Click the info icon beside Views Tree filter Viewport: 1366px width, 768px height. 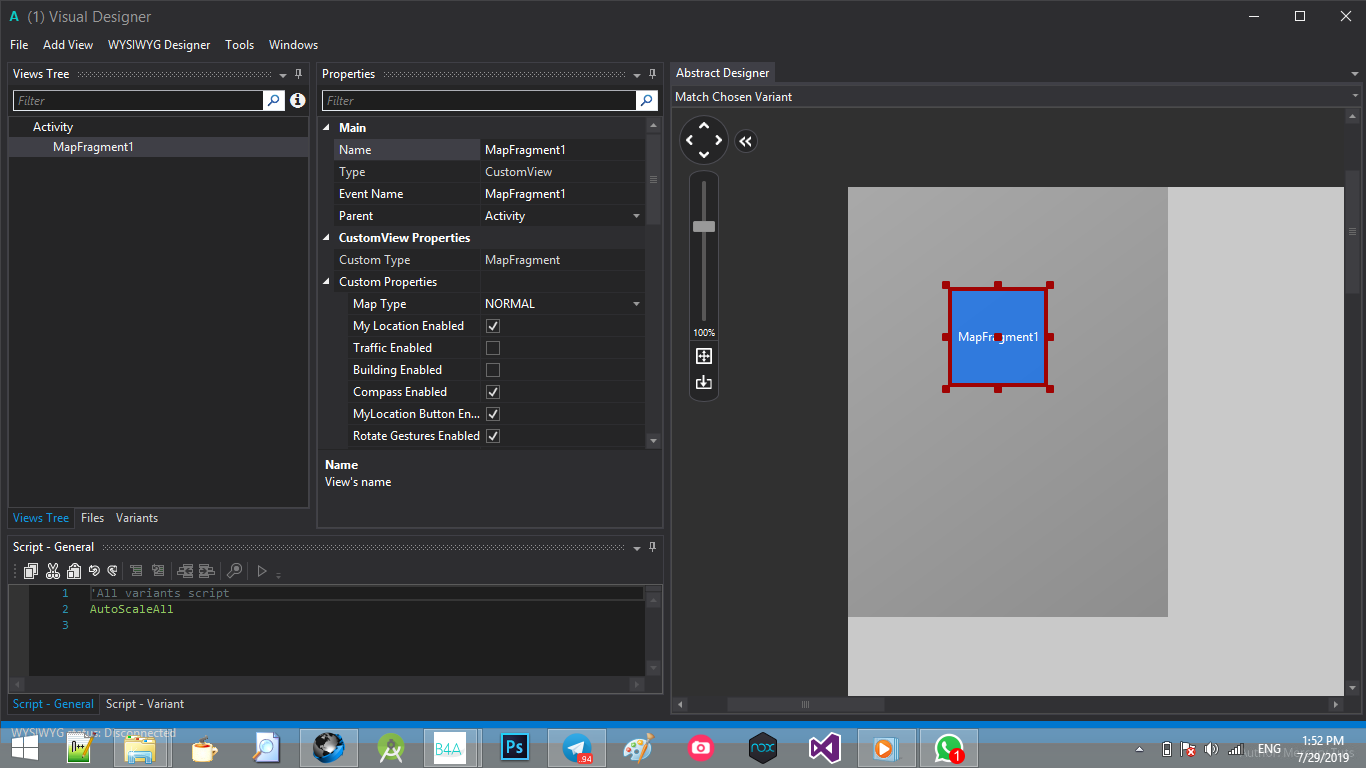297,101
